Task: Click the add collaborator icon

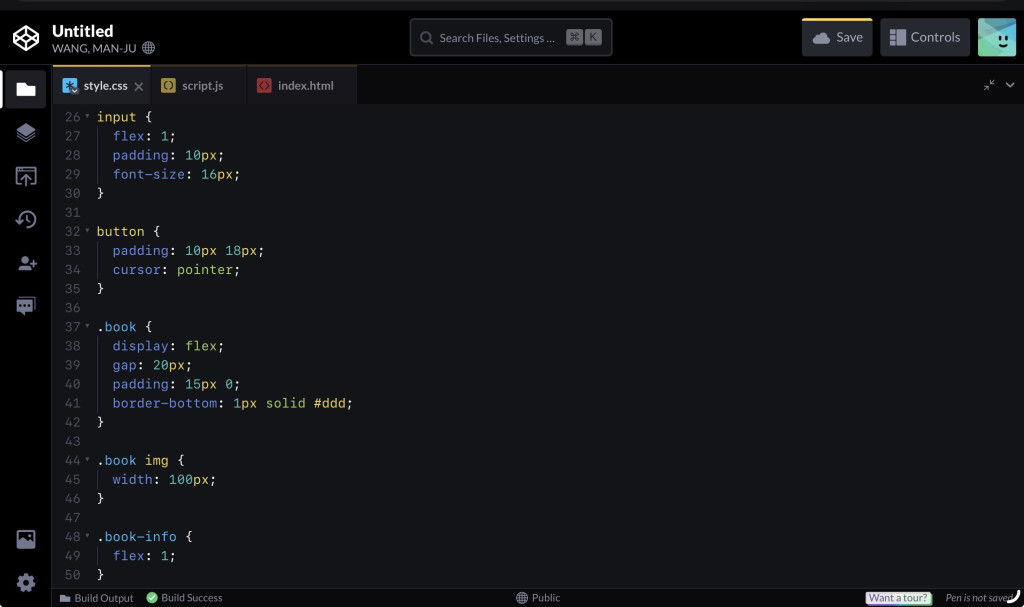Action: (27, 263)
